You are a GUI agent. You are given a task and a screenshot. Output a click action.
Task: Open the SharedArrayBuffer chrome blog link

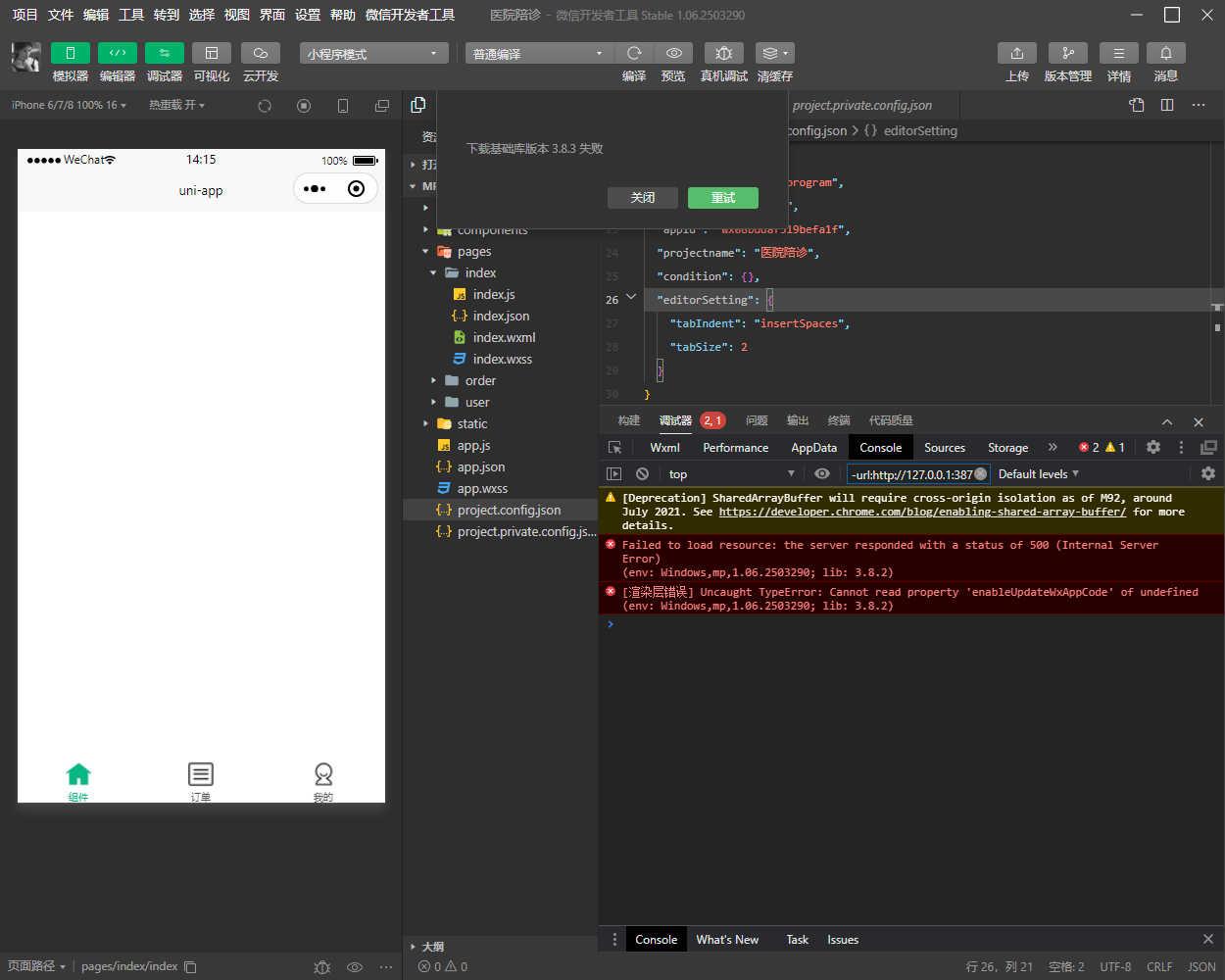tap(922, 512)
